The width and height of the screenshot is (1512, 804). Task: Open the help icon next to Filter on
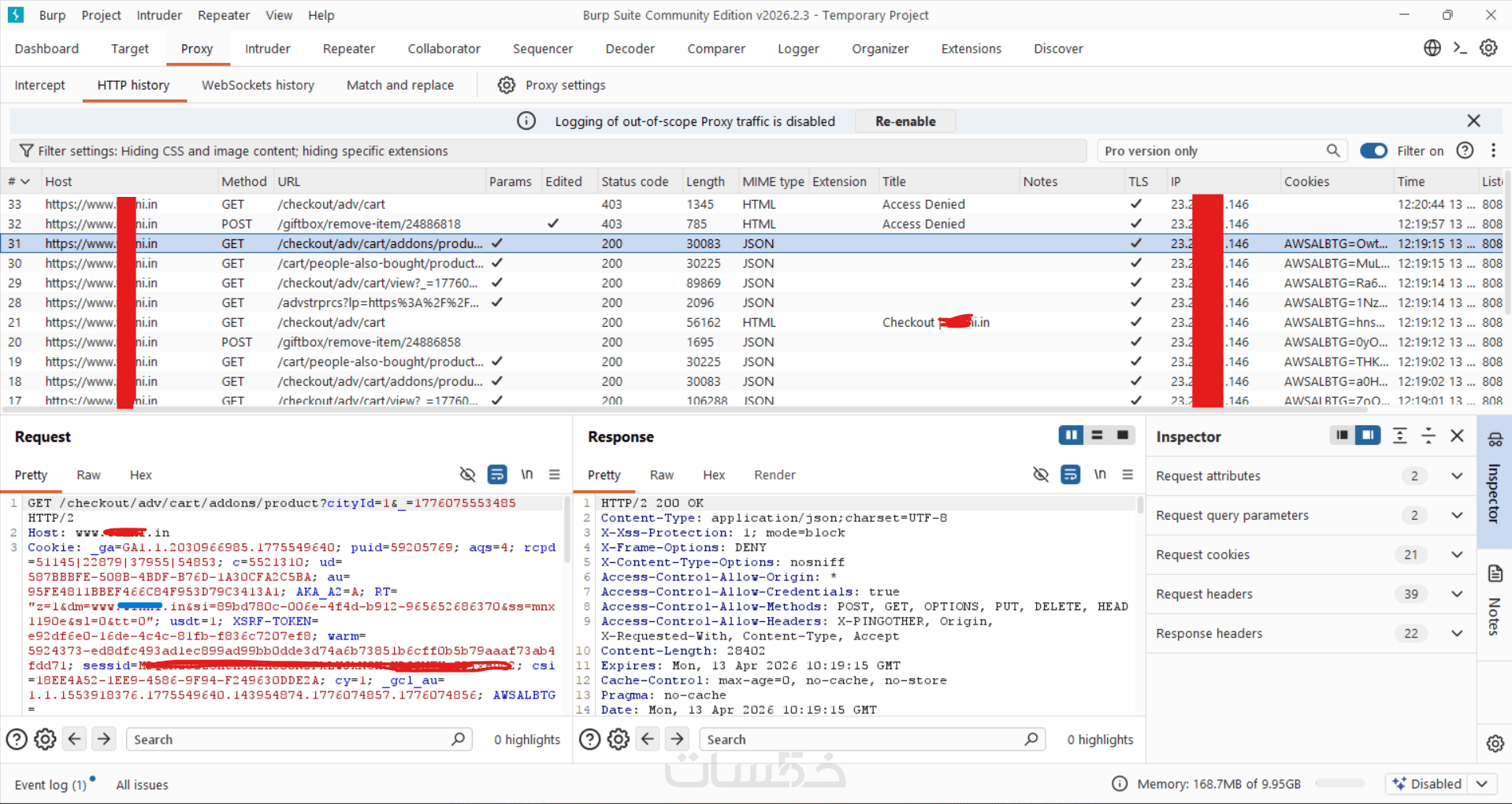(1465, 150)
